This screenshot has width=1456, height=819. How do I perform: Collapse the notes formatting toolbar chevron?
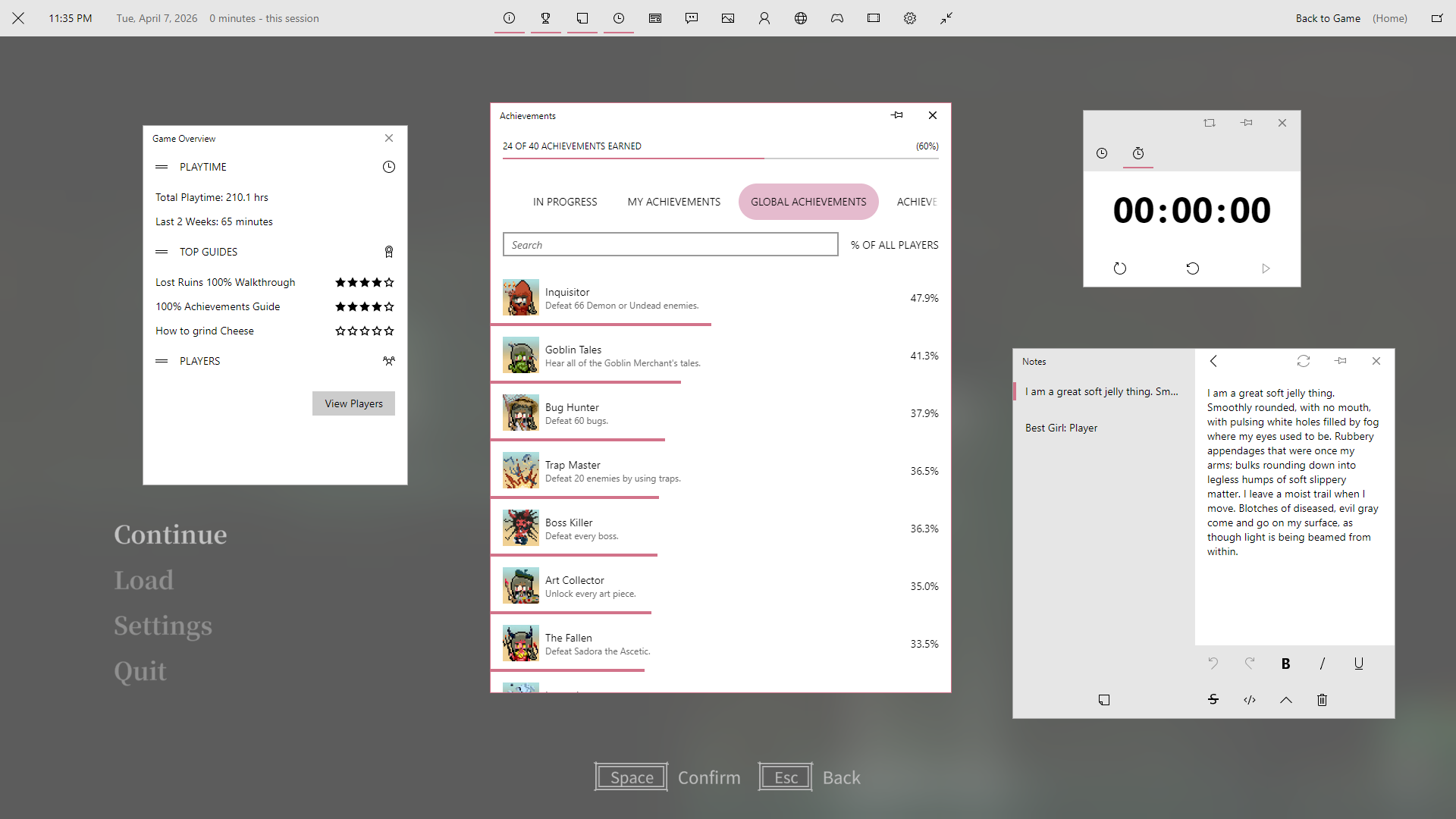[x=1285, y=700]
